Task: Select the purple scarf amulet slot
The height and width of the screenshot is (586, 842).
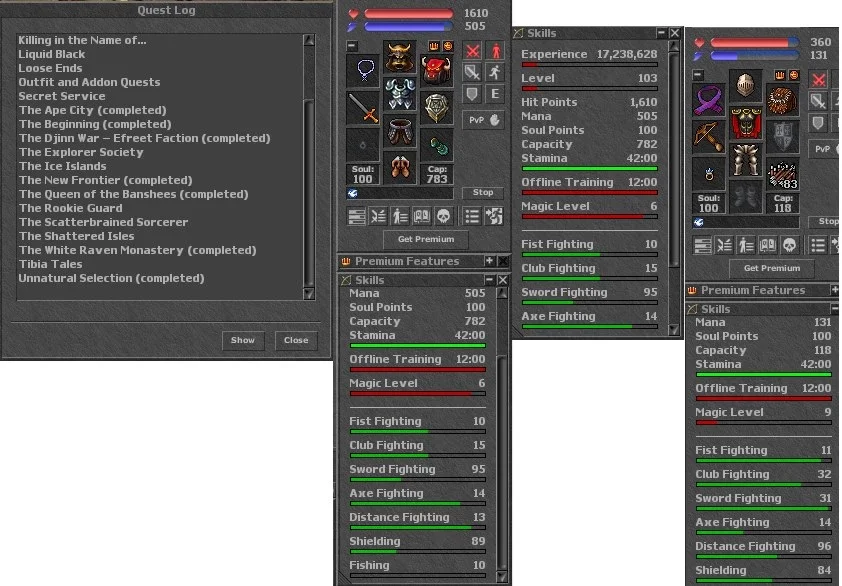Action: pyautogui.click(x=709, y=99)
